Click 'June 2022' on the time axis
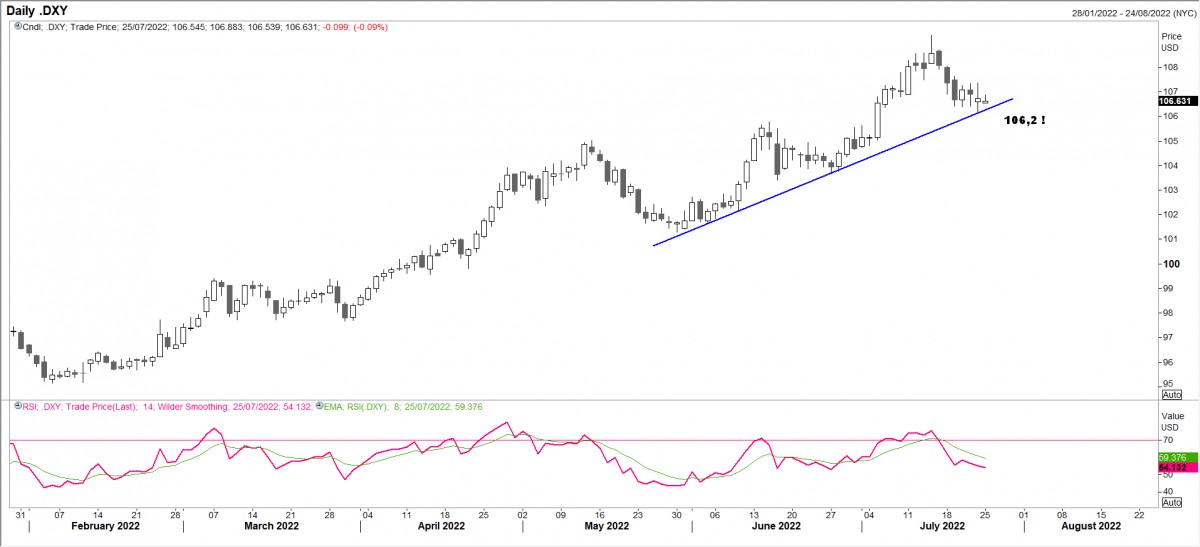 [x=776, y=525]
